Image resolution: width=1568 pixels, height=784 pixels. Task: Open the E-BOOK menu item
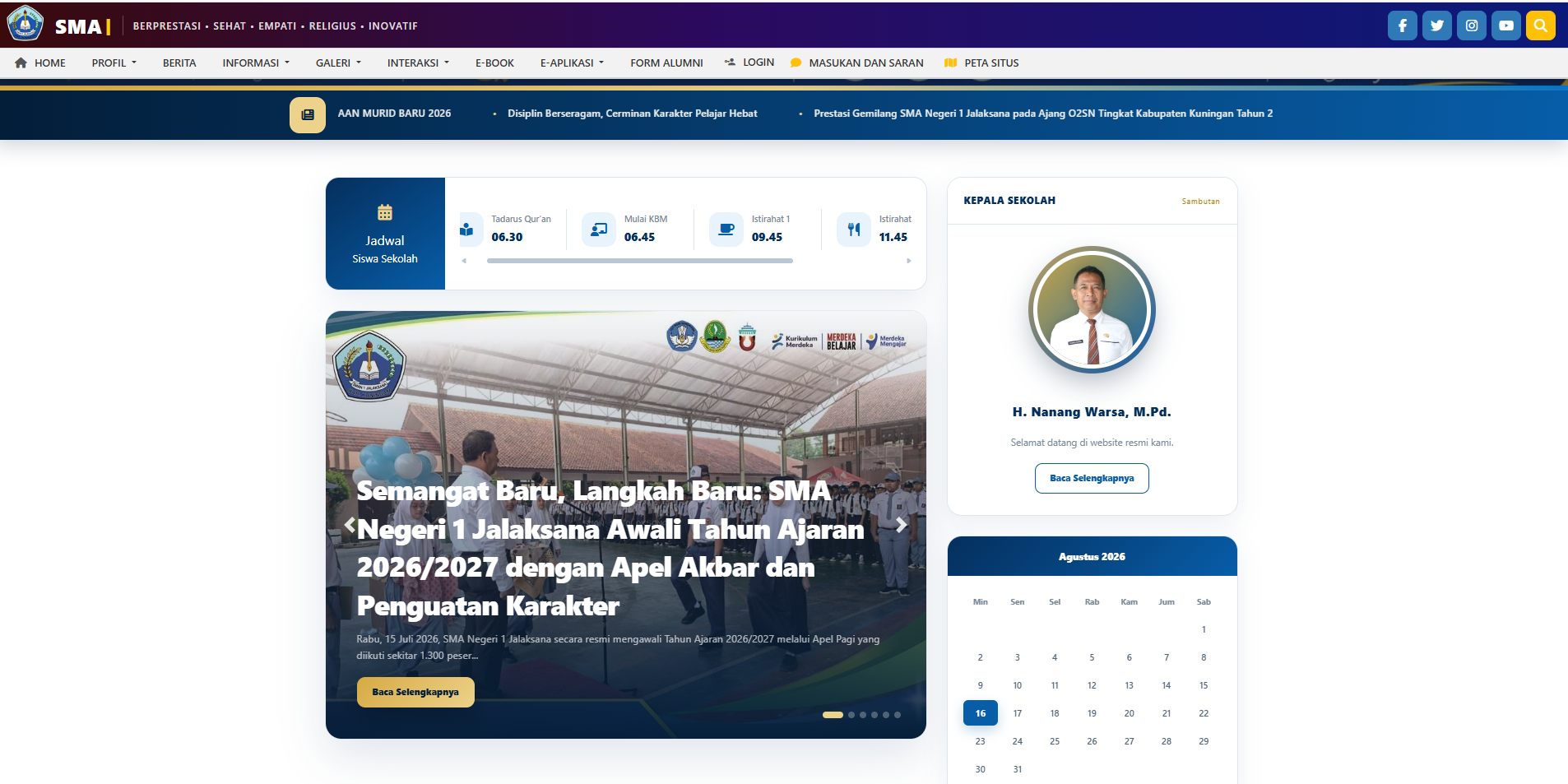(494, 63)
